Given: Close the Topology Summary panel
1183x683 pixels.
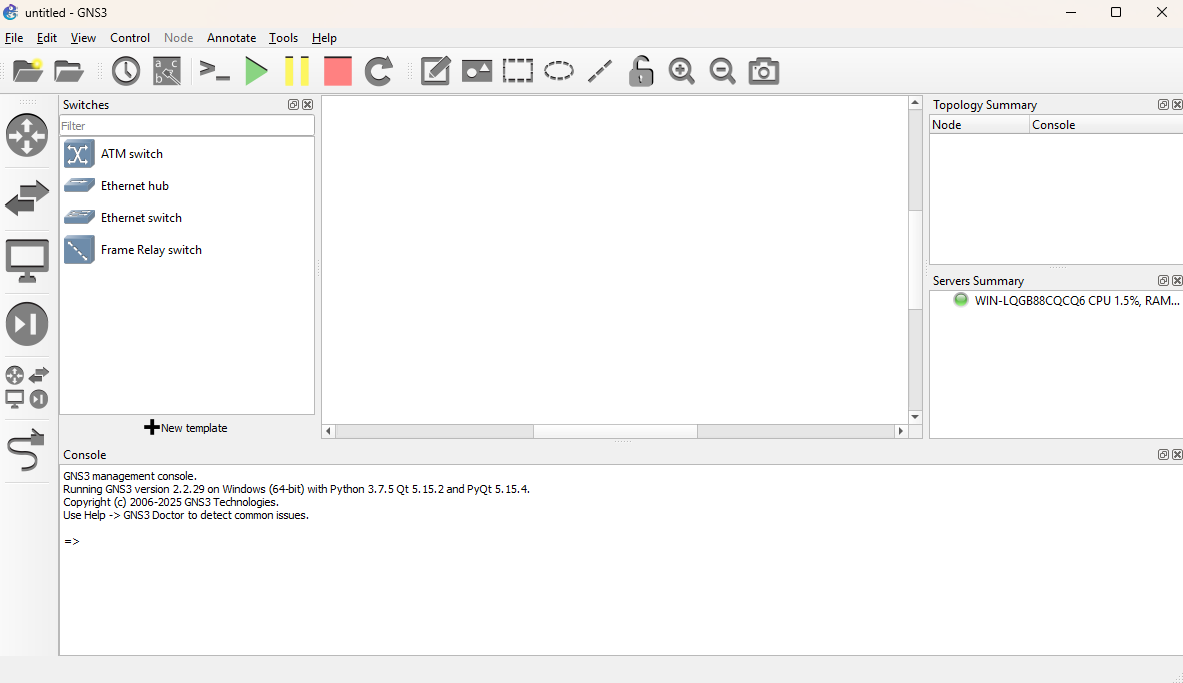Looking at the screenshot, I should [x=1177, y=105].
